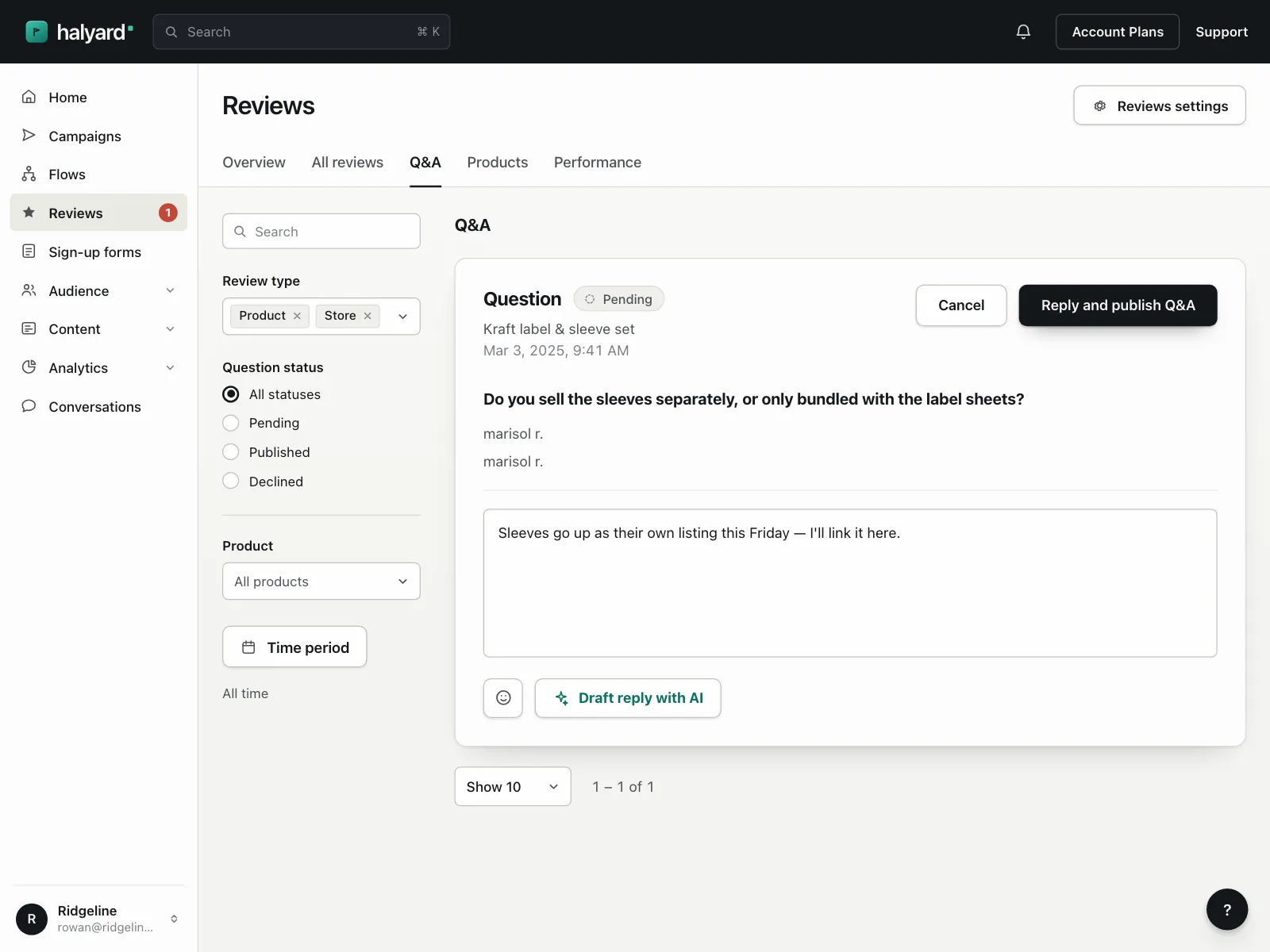Click the Pending status spinner icon

590,299
